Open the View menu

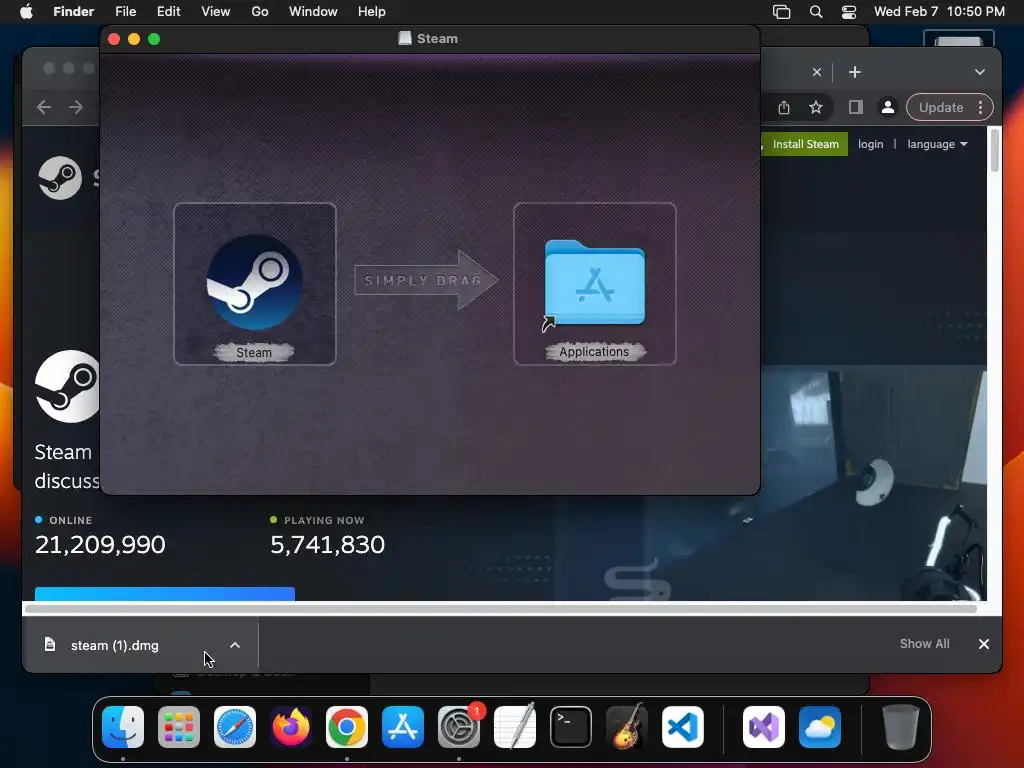216,12
